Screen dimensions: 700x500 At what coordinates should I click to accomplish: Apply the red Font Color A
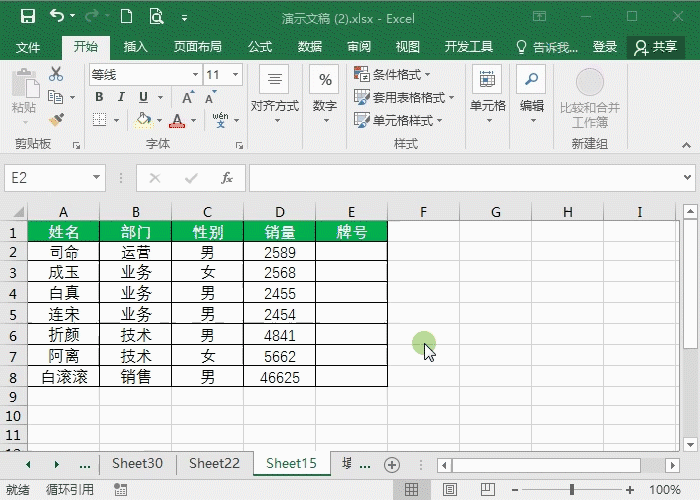[x=177, y=121]
